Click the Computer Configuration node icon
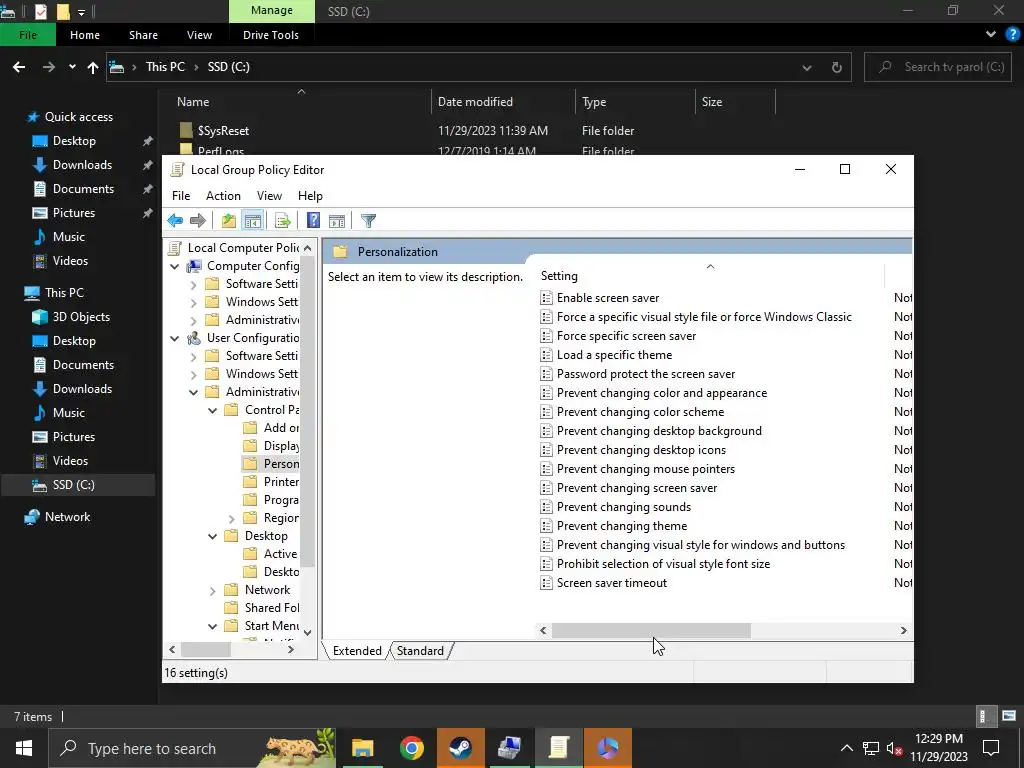Image resolution: width=1024 pixels, height=768 pixels. [x=194, y=266]
